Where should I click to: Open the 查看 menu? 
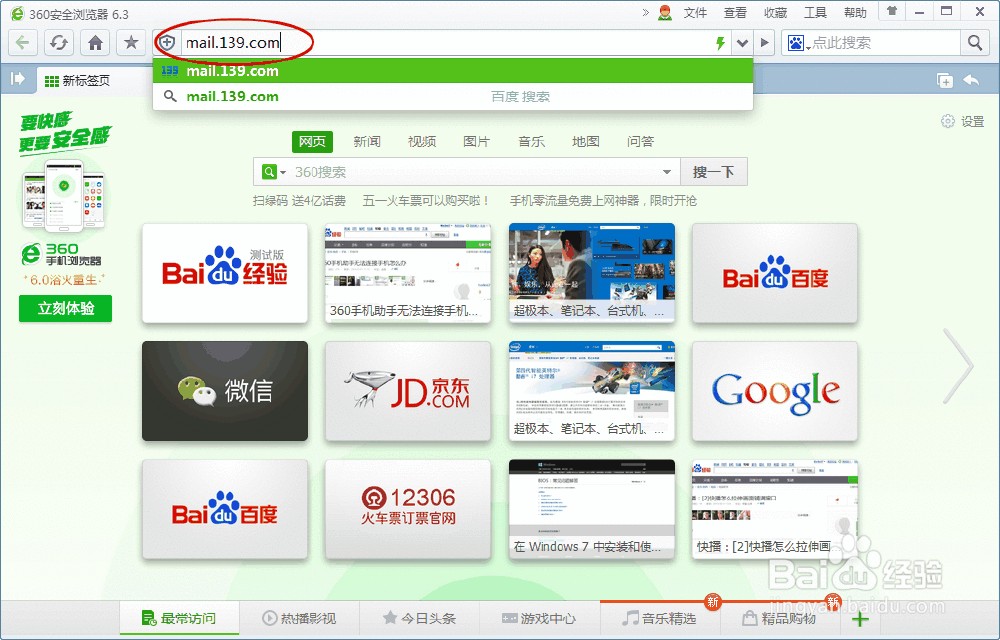point(735,13)
